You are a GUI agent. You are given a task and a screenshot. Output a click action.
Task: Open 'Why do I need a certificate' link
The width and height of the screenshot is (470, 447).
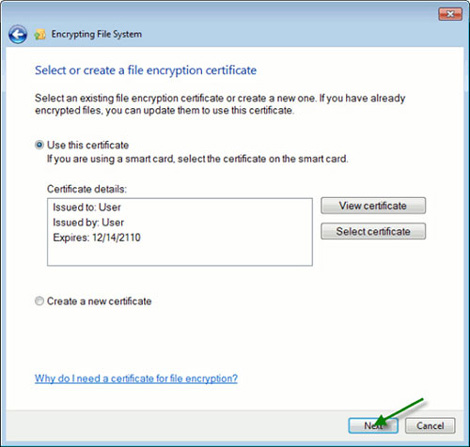point(136,378)
